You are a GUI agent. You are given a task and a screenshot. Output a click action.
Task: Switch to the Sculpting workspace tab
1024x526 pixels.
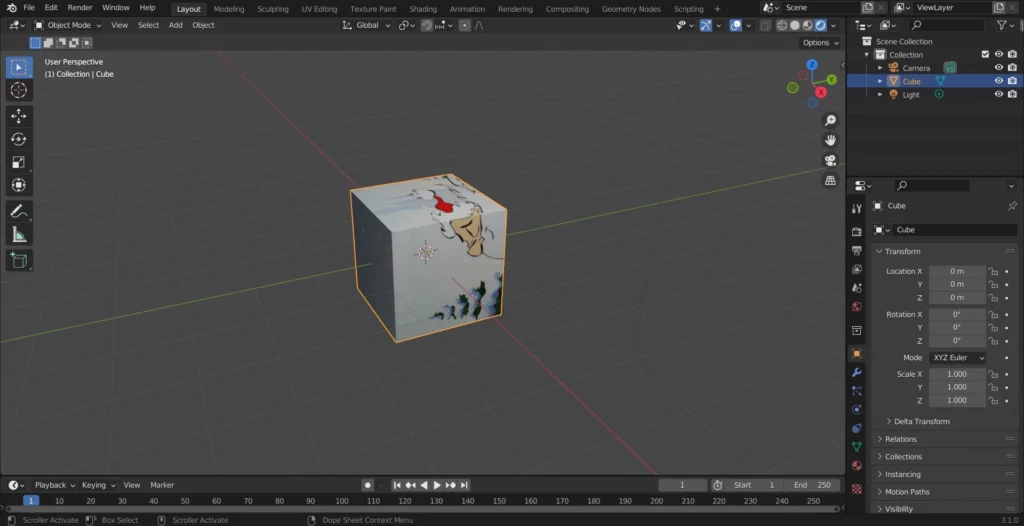coord(272,9)
